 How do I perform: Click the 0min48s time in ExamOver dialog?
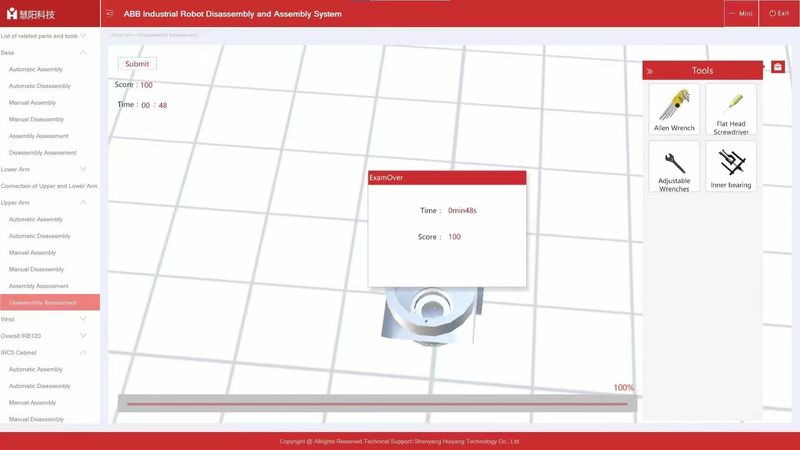click(x=462, y=210)
